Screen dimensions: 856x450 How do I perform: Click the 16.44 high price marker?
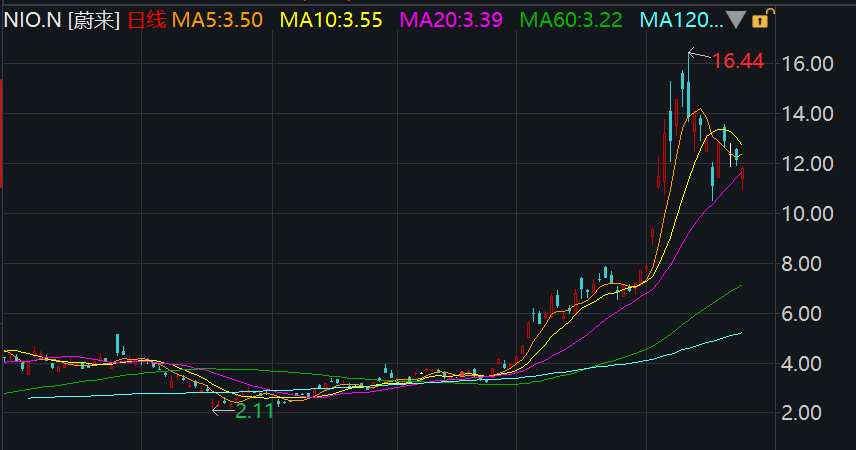point(738,61)
